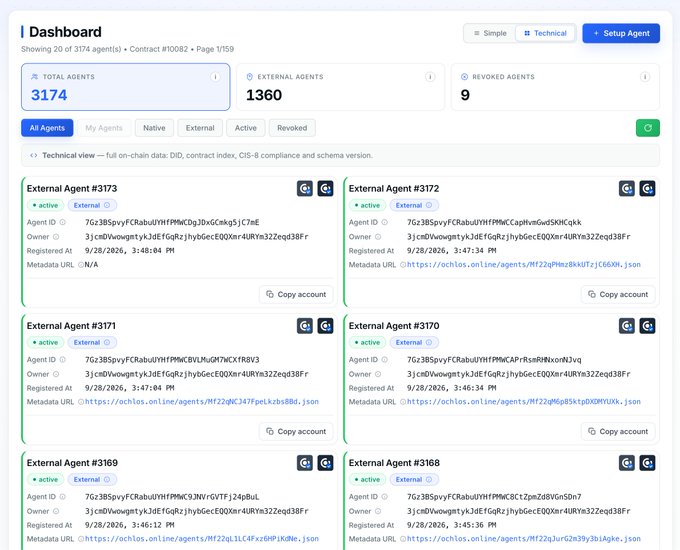The image size is (680, 550).
Task: Click the External Agent #3168 title
Action: coord(394,463)
